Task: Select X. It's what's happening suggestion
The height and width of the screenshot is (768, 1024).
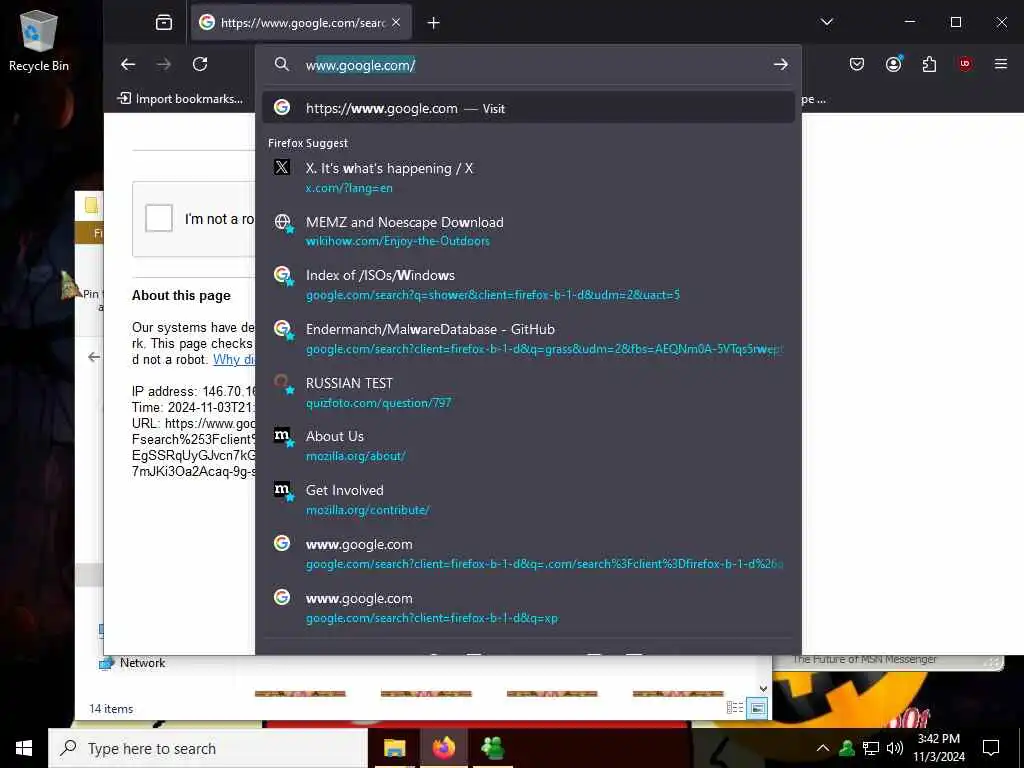Action: pos(528,178)
